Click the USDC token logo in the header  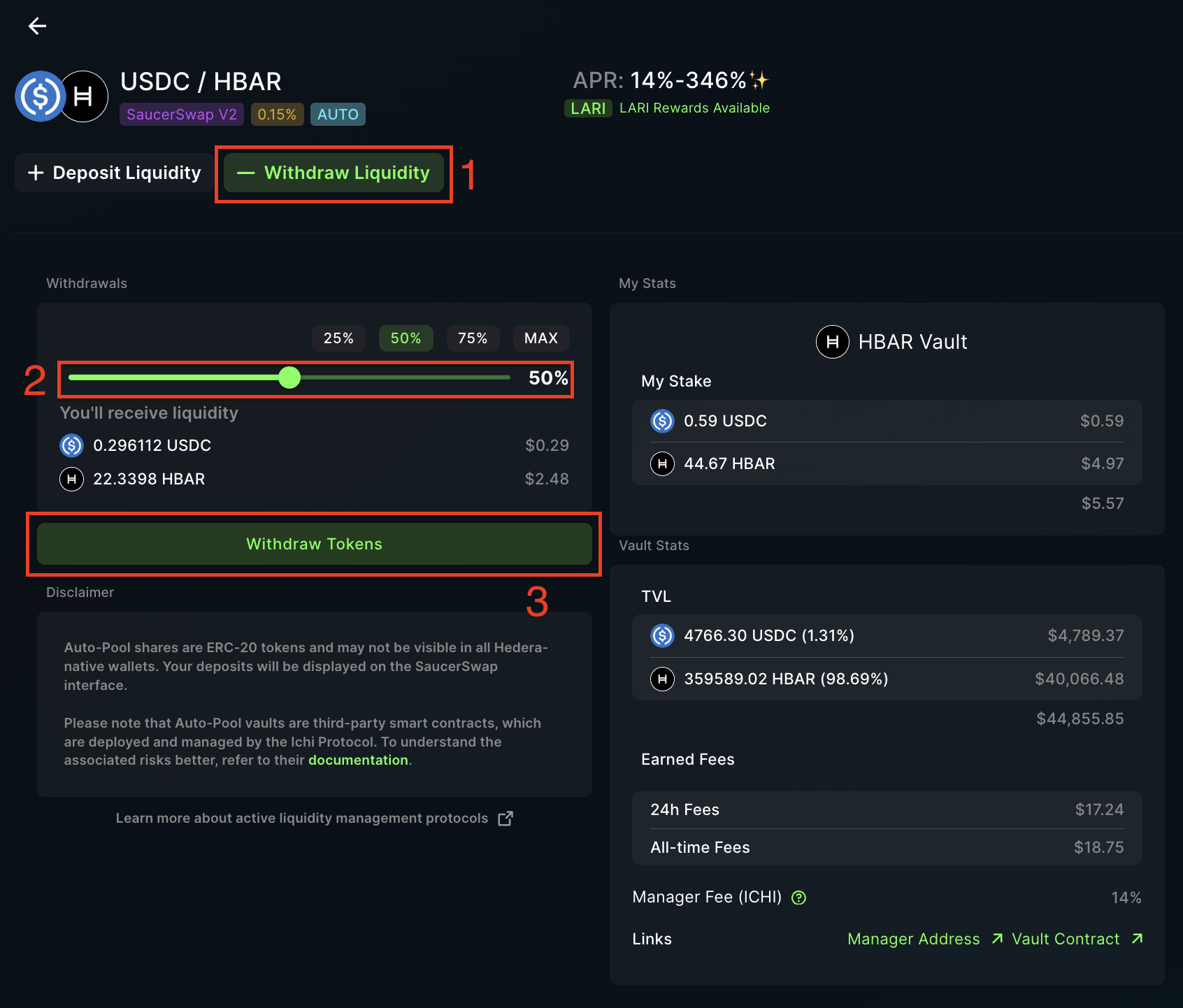point(41,96)
